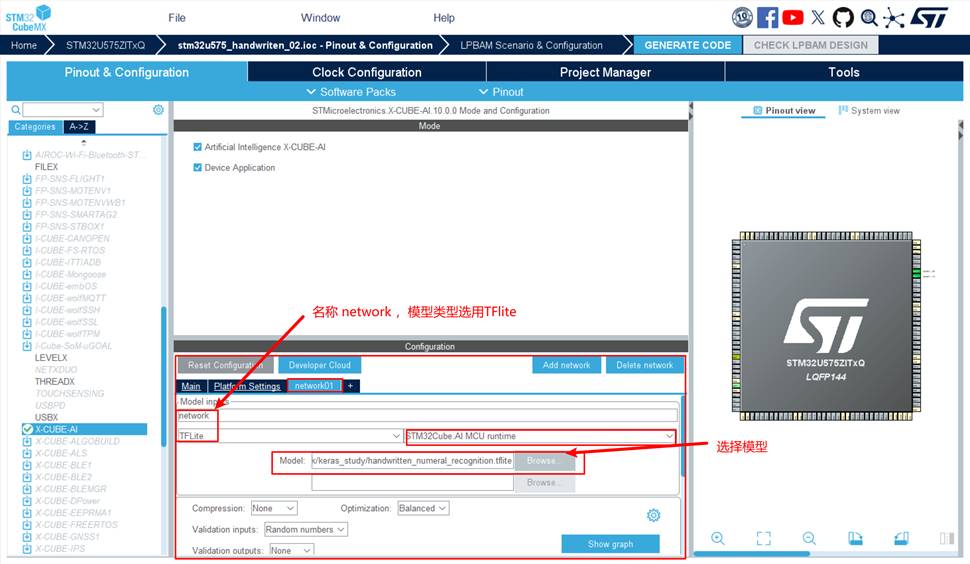Image resolution: width=970 pixels, height=564 pixels.
Task: Click Show graph button
Action: pyautogui.click(x=610, y=544)
